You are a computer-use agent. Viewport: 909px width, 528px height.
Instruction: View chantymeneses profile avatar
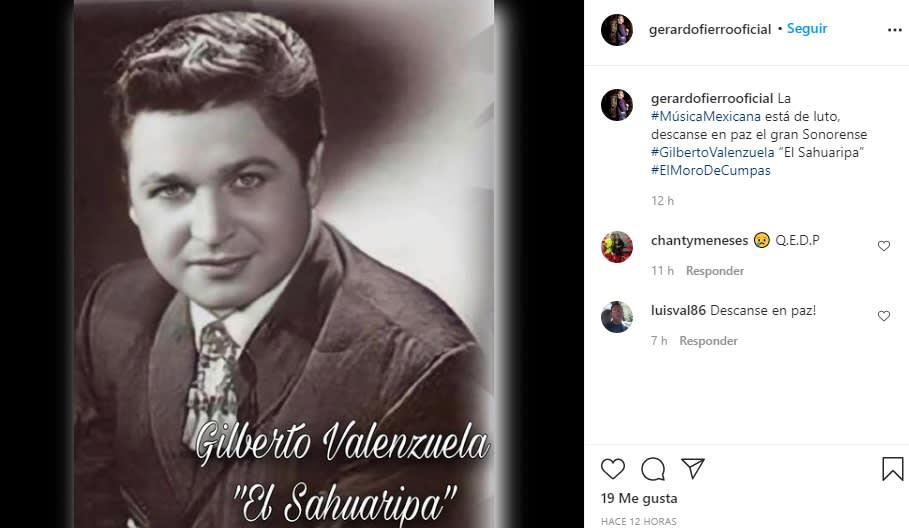point(617,247)
